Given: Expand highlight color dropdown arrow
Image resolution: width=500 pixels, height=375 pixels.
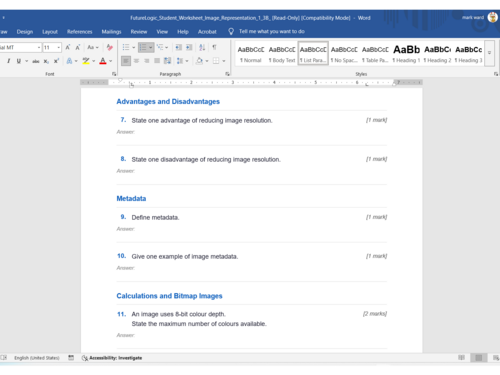Looking at the screenshot, I should pyautogui.click(x=94, y=61).
